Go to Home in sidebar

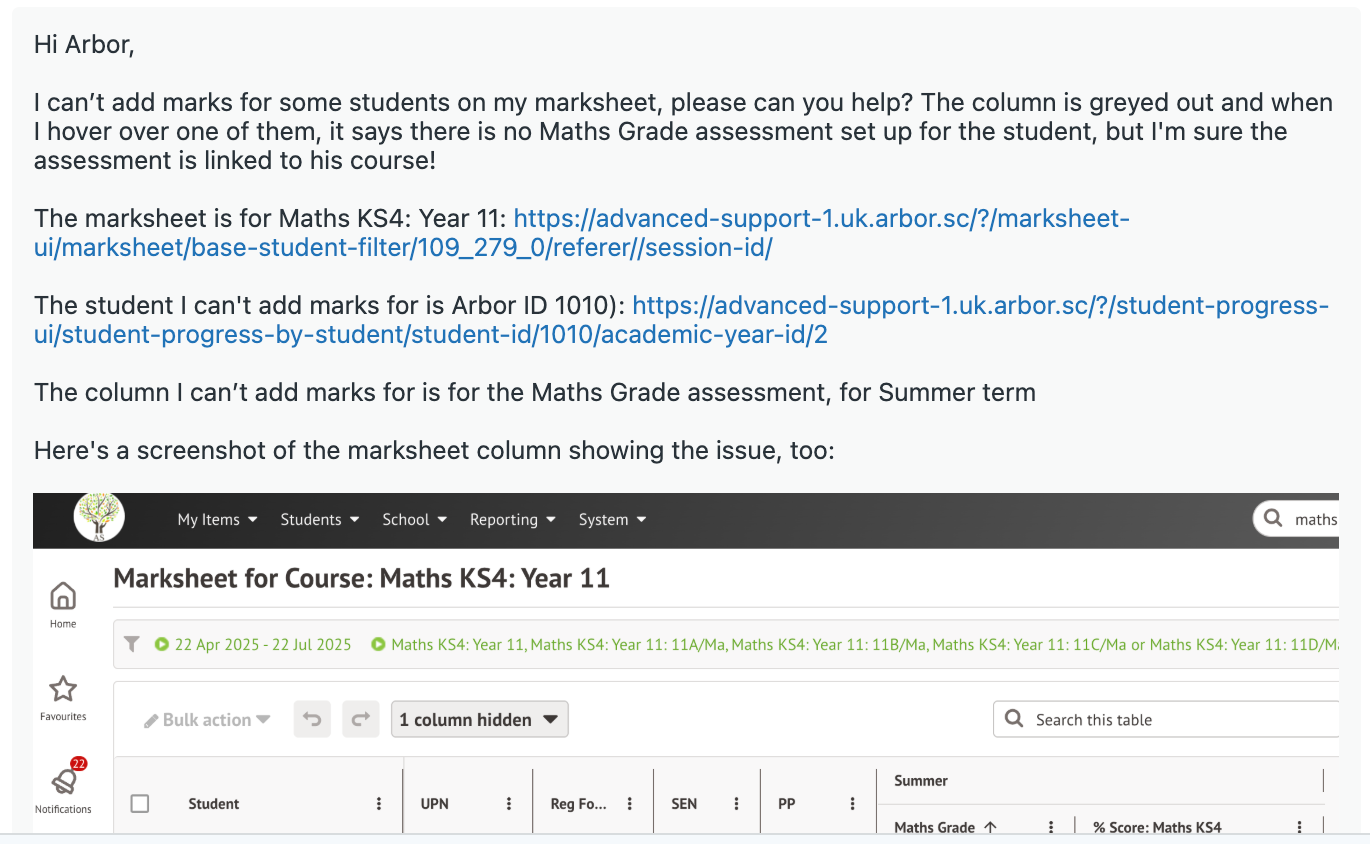click(63, 597)
